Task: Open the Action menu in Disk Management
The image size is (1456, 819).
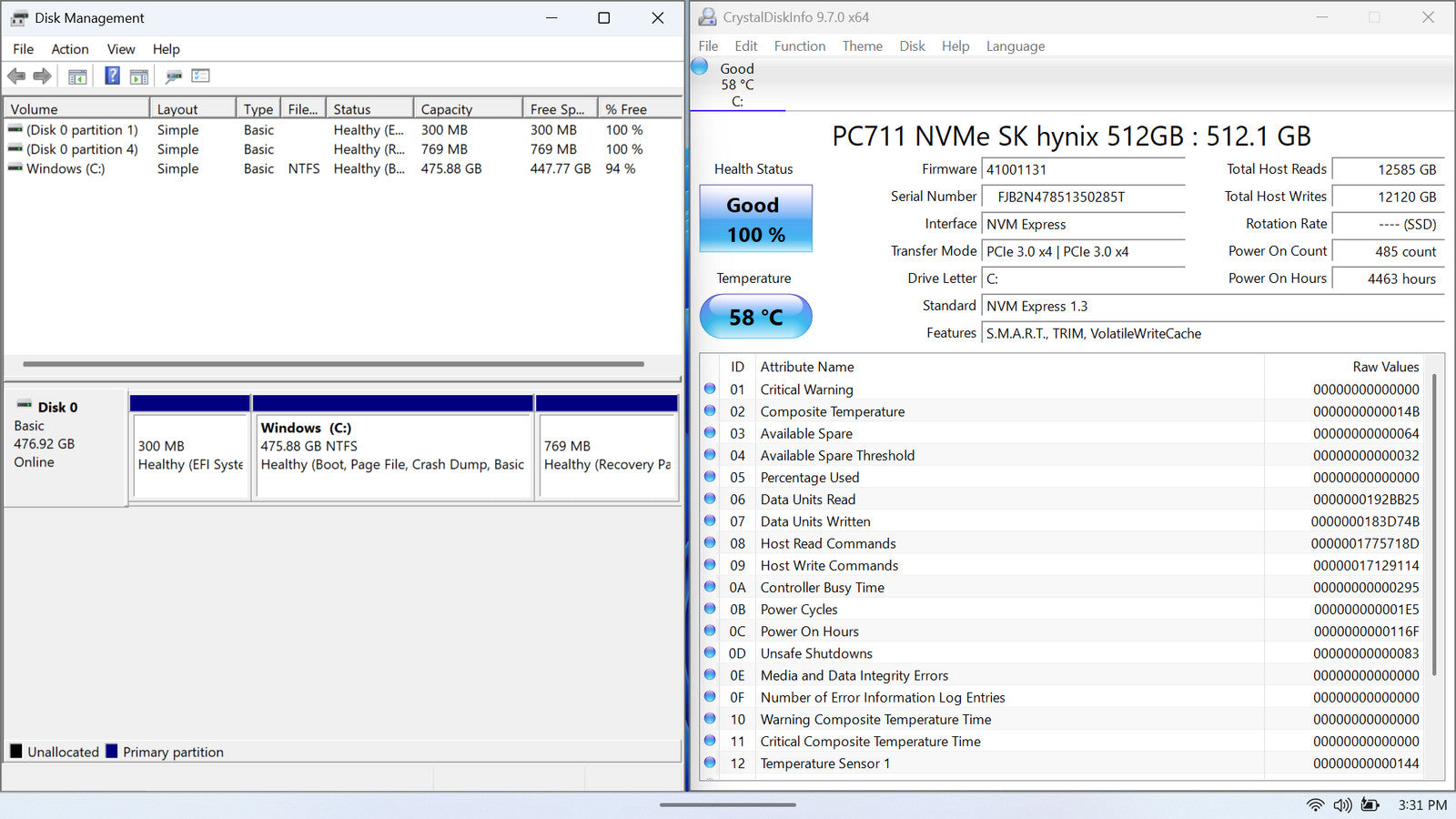Action: point(69,49)
